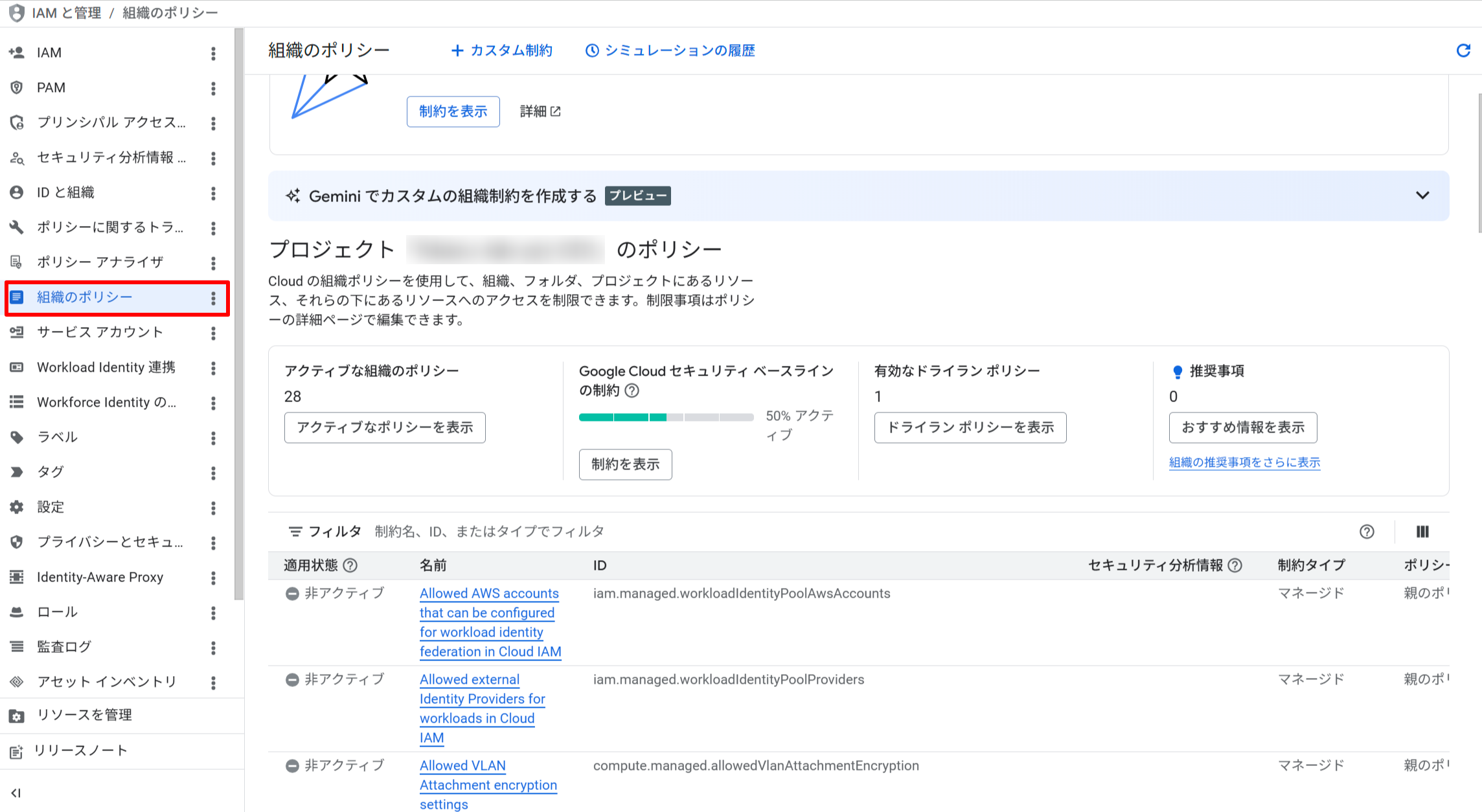Open the ラベル (Labels) page

(57, 437)
